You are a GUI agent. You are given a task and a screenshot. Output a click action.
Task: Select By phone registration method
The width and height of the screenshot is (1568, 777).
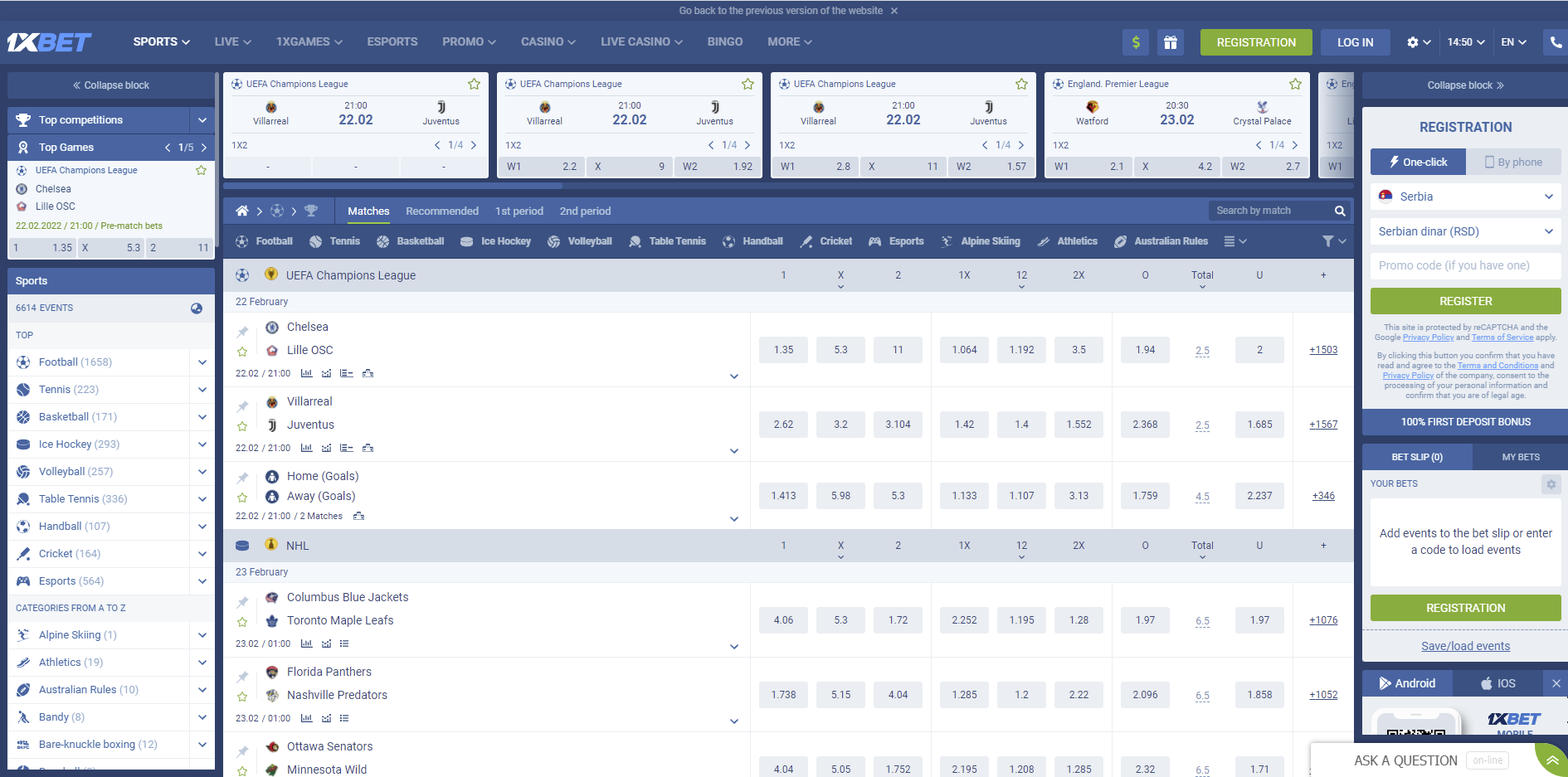pyautogui.click(x=1514, y=162)
